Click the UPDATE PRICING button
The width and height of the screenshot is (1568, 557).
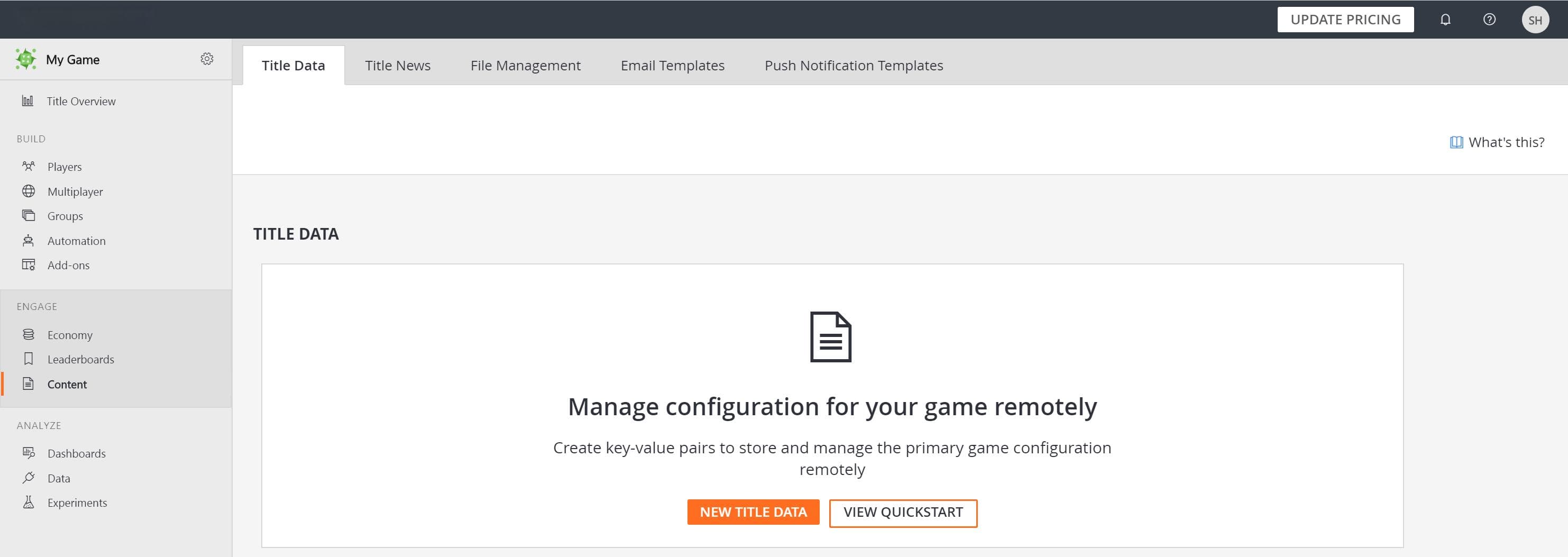(x=1345, y=20)
